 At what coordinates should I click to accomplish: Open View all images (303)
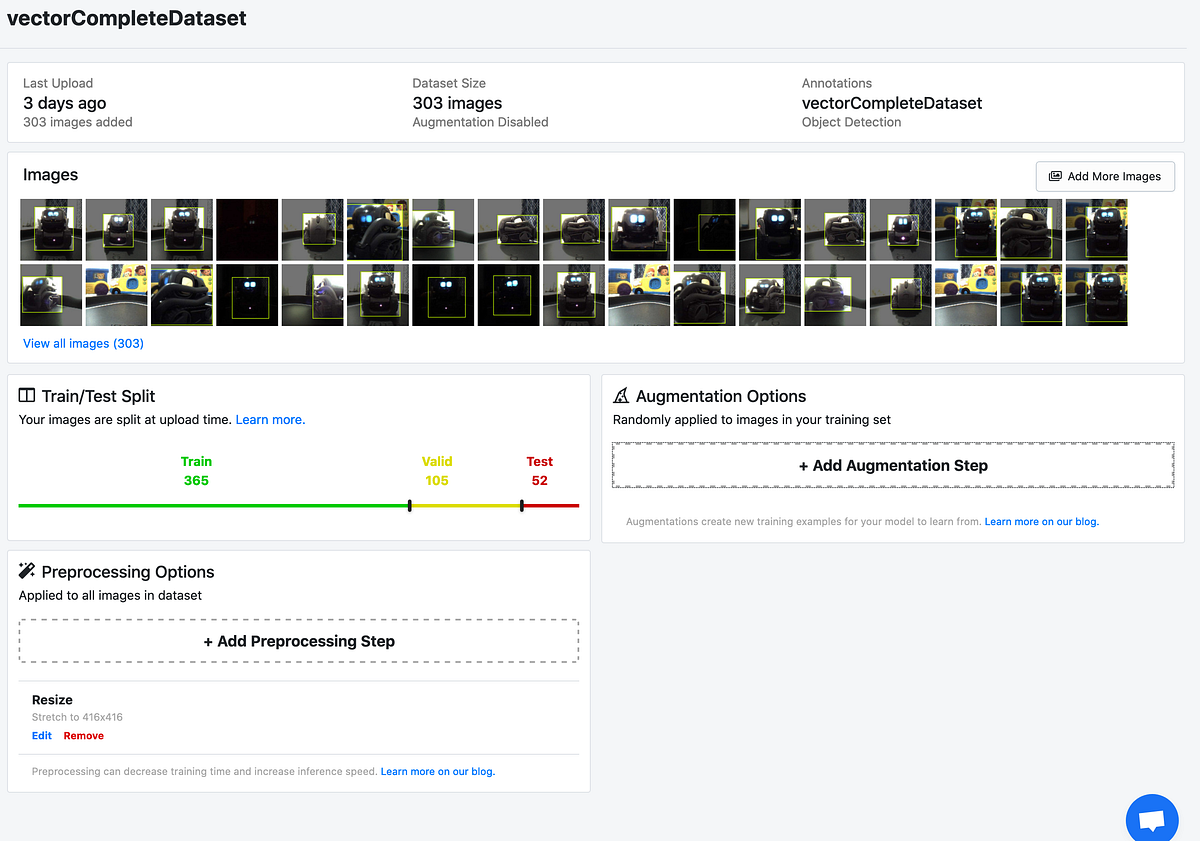[83, 343]
